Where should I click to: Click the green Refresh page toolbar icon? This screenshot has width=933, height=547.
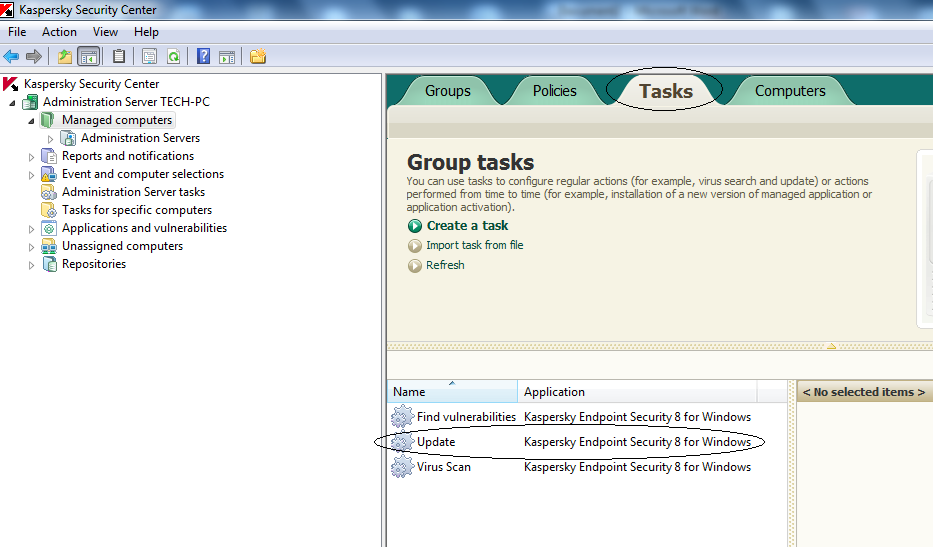pos(173,57)
